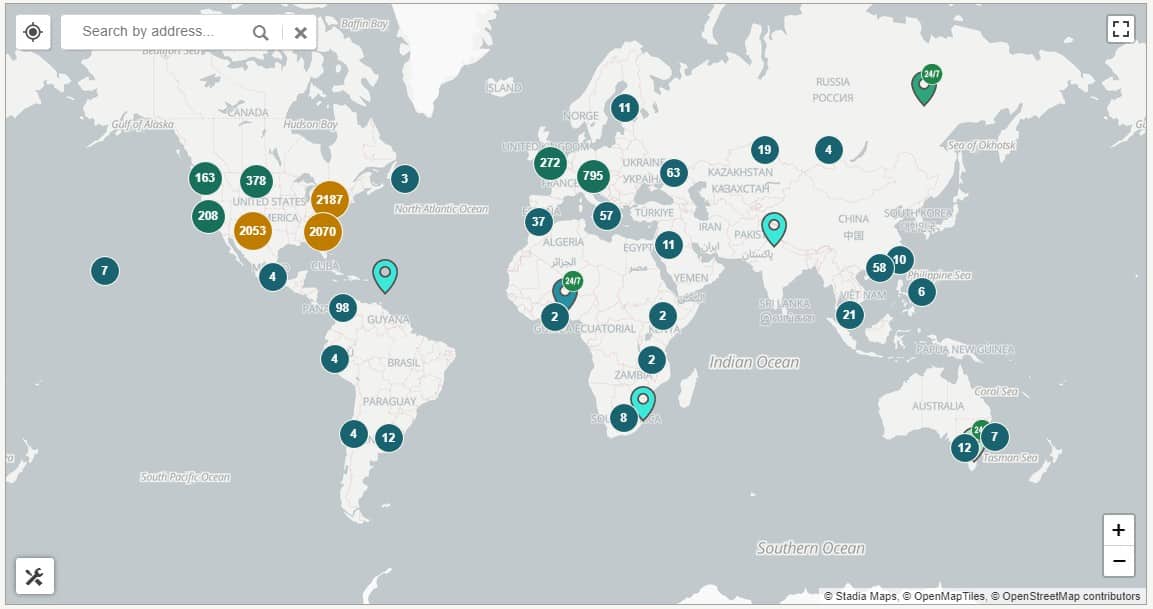The width and height of the screenshot is (1153, 609).
Task: Click the search magnifier icon
Action: 261,32
